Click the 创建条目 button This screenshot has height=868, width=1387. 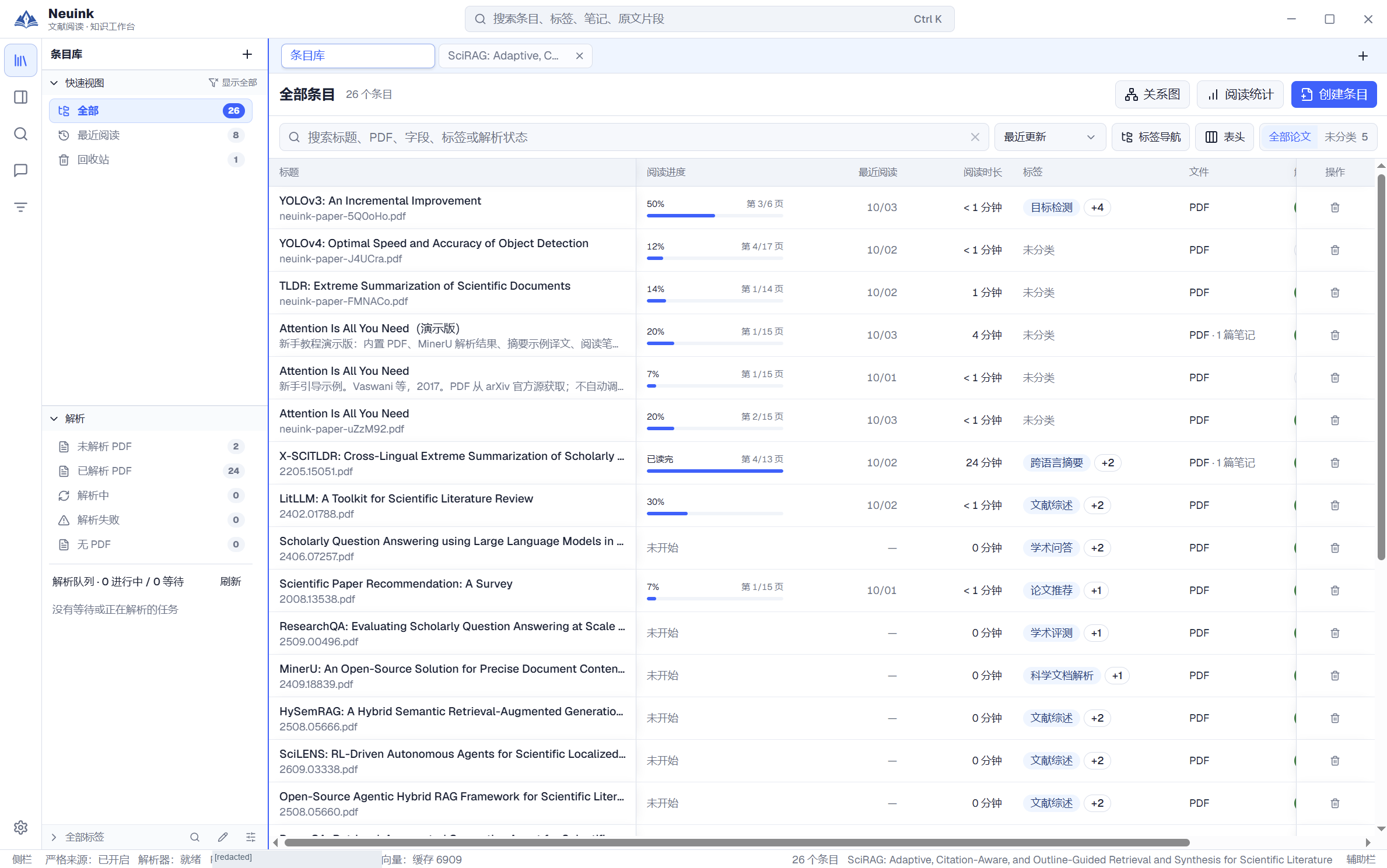(1333, 94)
